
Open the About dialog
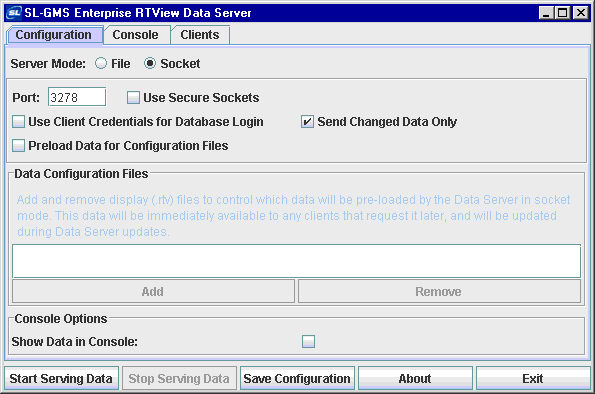pyautogui.click(x=415, y=378)
